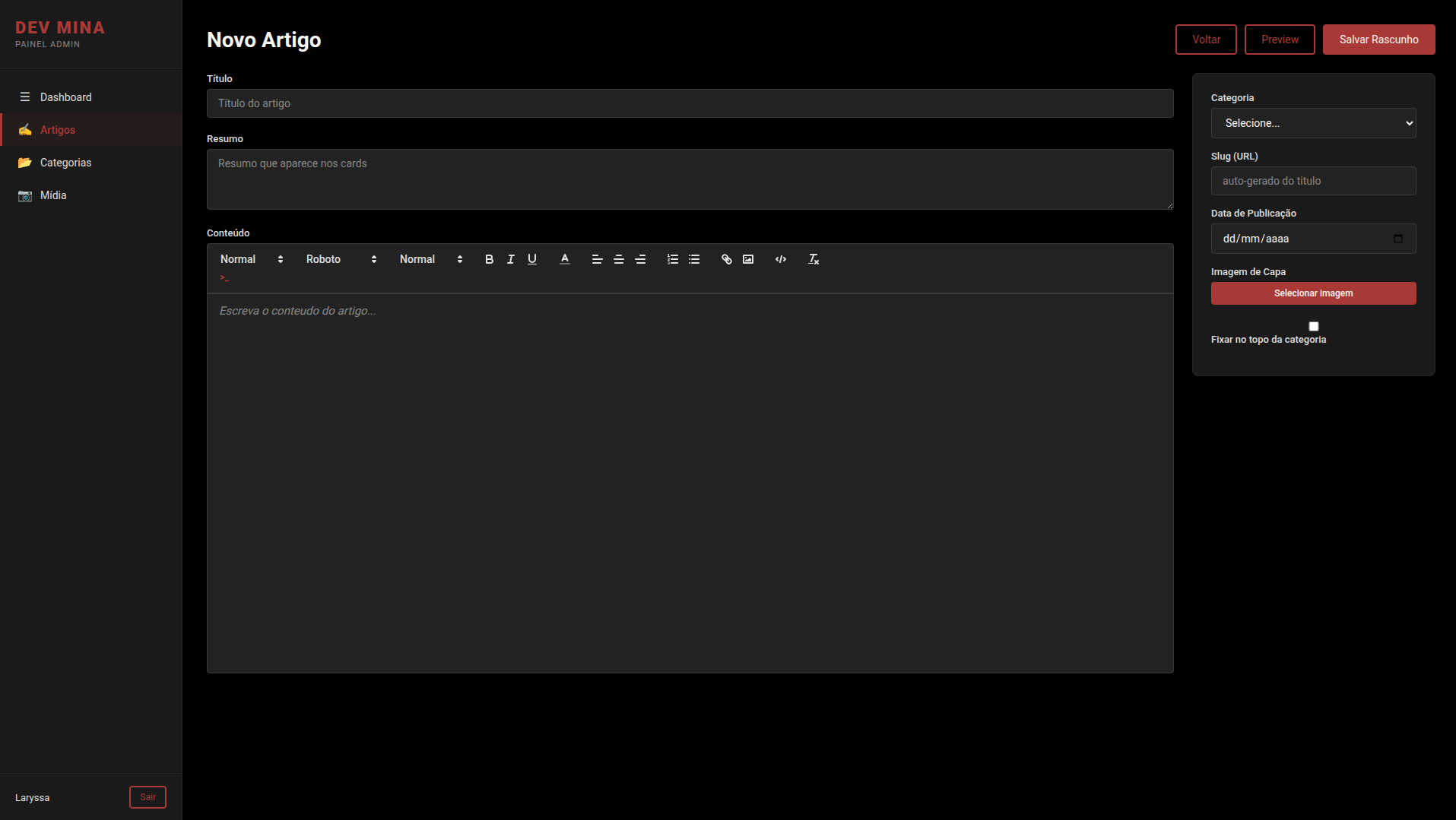Create a numbered list
This screenshot has height=820, width=1456.
tap(673, 259)
